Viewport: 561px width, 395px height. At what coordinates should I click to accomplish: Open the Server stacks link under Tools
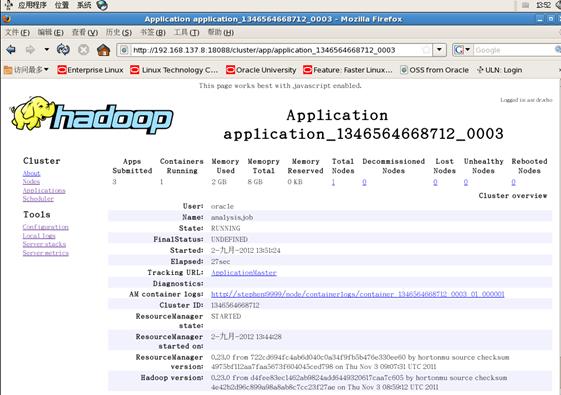pyautogui.click(x=44, y=244)
